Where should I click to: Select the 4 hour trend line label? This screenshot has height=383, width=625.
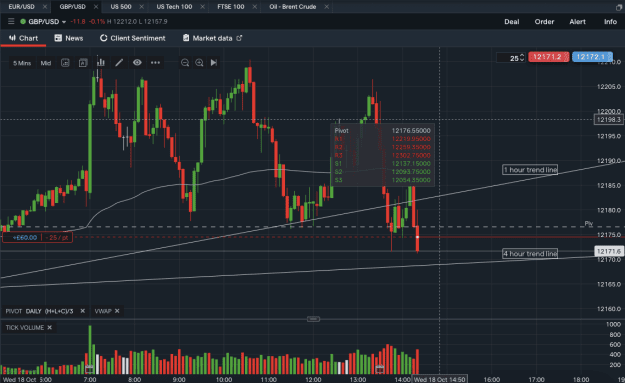point(530,253)
